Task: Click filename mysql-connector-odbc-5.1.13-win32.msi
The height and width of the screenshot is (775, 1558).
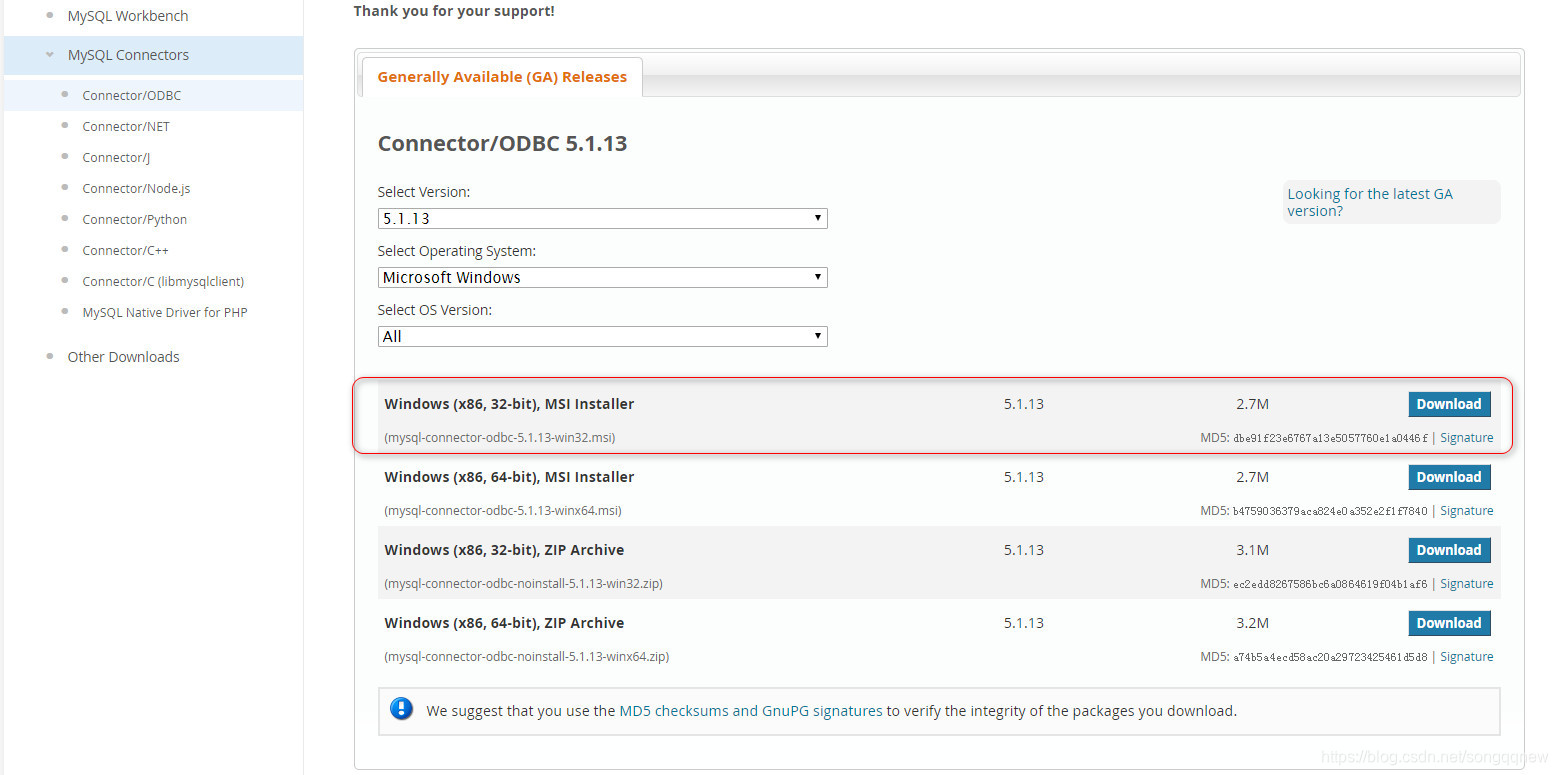Action: [x=500, y=438]
